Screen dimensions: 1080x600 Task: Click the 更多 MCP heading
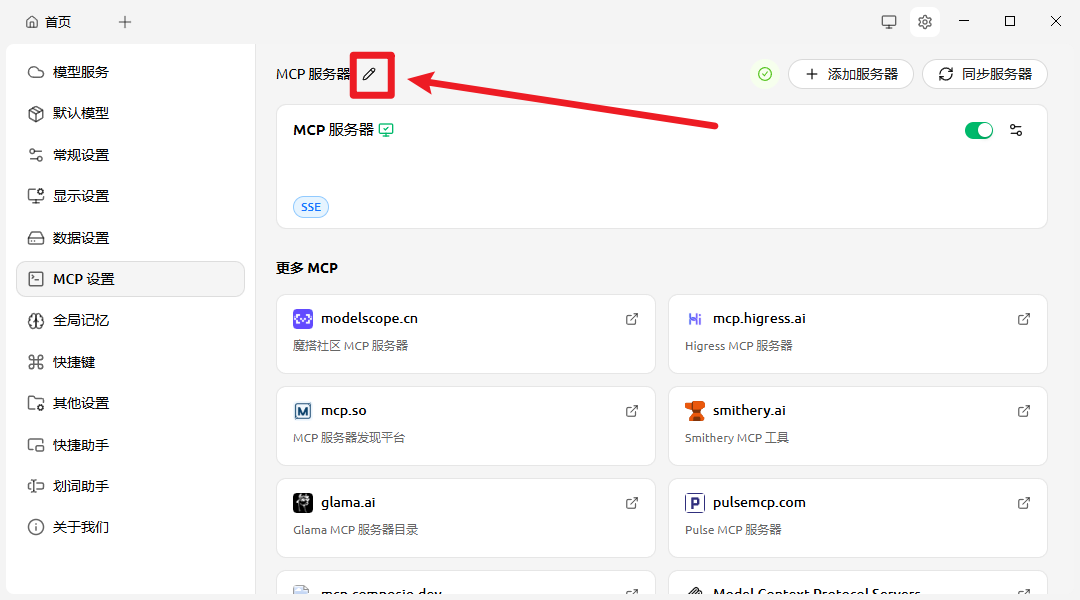pyautogui.click(x=307, y=268)
